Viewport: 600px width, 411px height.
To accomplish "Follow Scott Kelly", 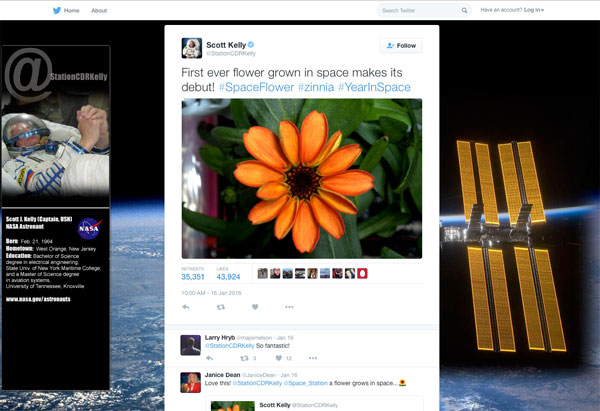I will pyautogui.click(x=401, y=46).
